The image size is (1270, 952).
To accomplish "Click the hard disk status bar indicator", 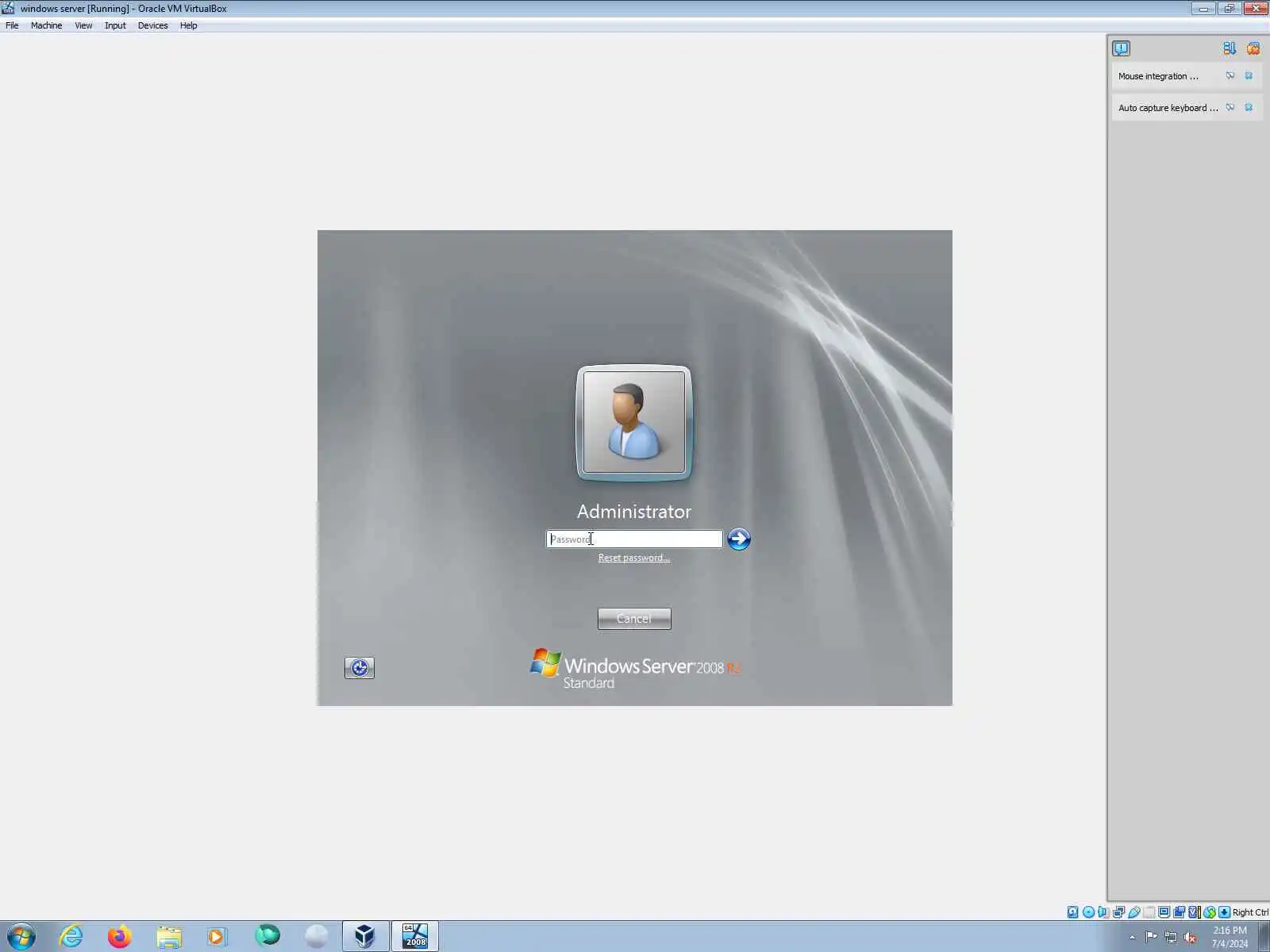I will click(1073, 912).
